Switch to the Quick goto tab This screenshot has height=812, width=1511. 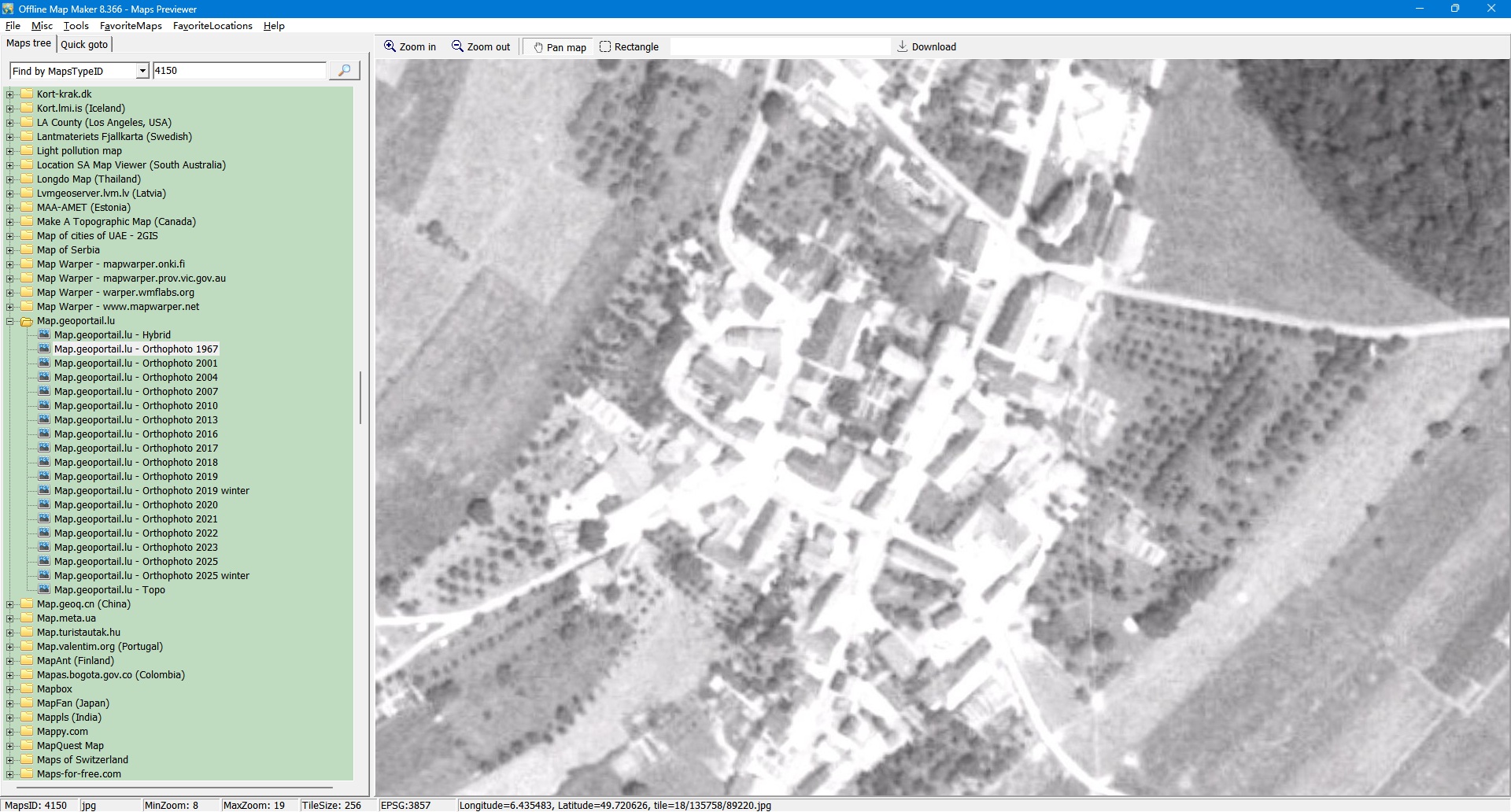point(84,45)
